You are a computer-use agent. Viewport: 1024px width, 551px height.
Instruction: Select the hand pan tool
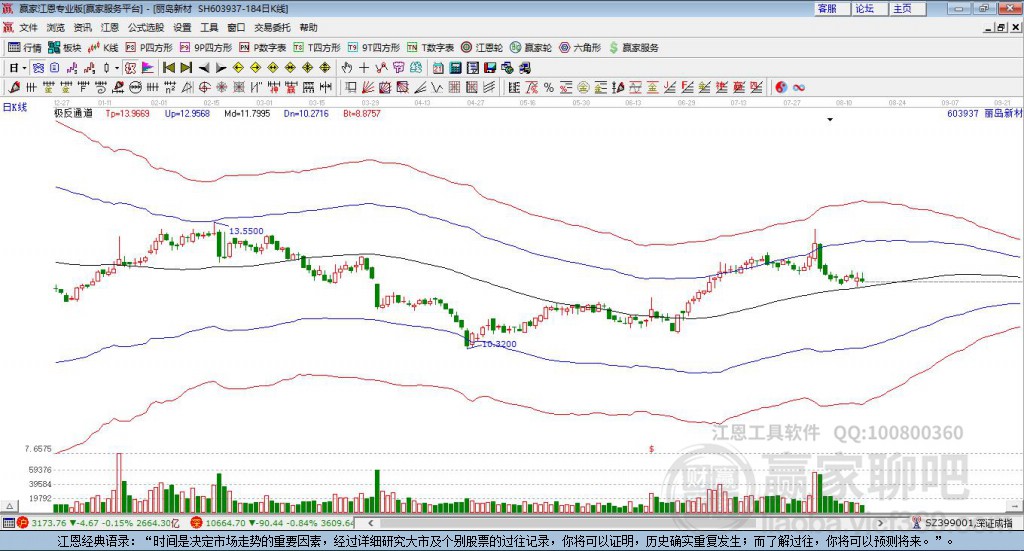pyautogui.click(x=347, y=68)
